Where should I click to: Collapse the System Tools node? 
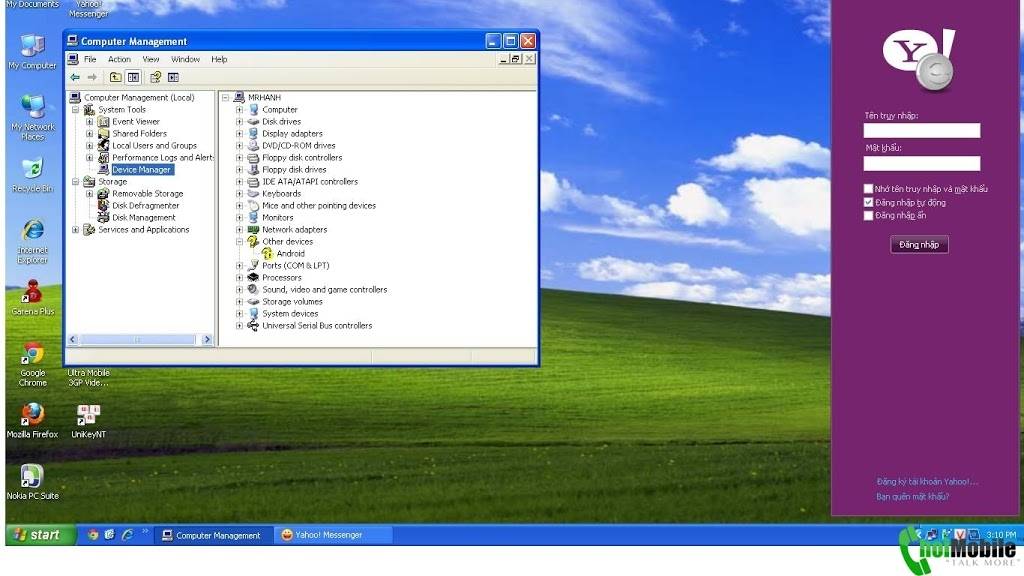click(76, 110)
